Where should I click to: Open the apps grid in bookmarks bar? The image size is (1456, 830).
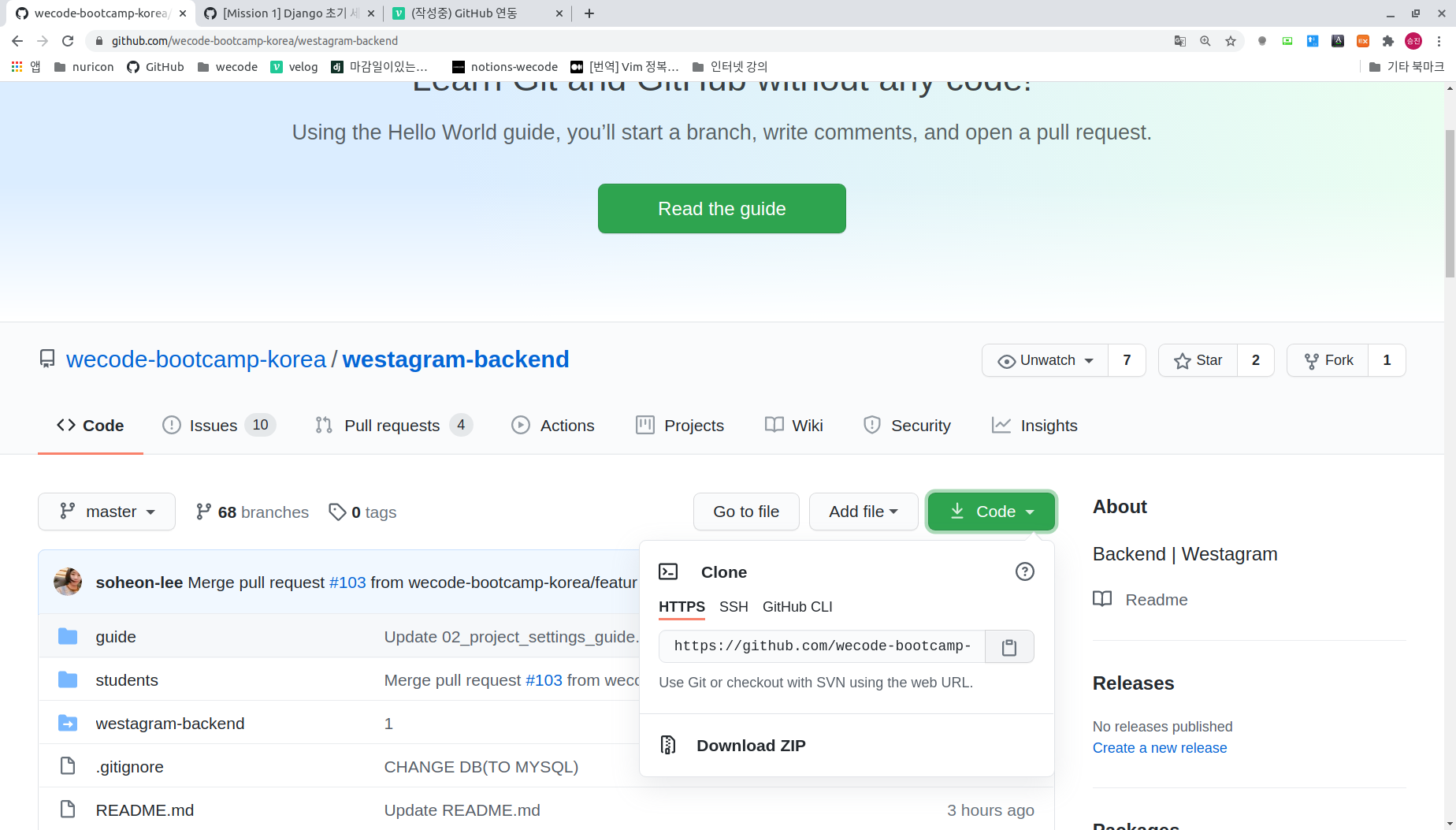(x=17, y=67)
